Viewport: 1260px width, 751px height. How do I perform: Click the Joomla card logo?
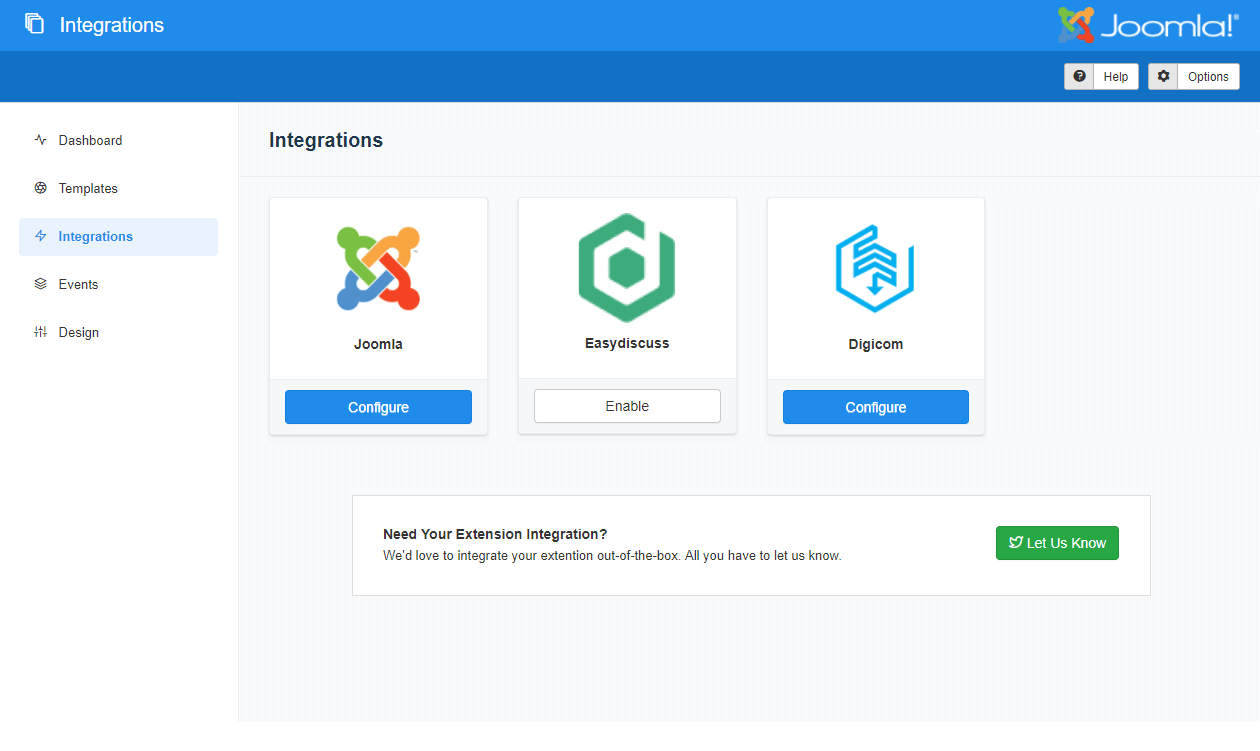(378, 267)
